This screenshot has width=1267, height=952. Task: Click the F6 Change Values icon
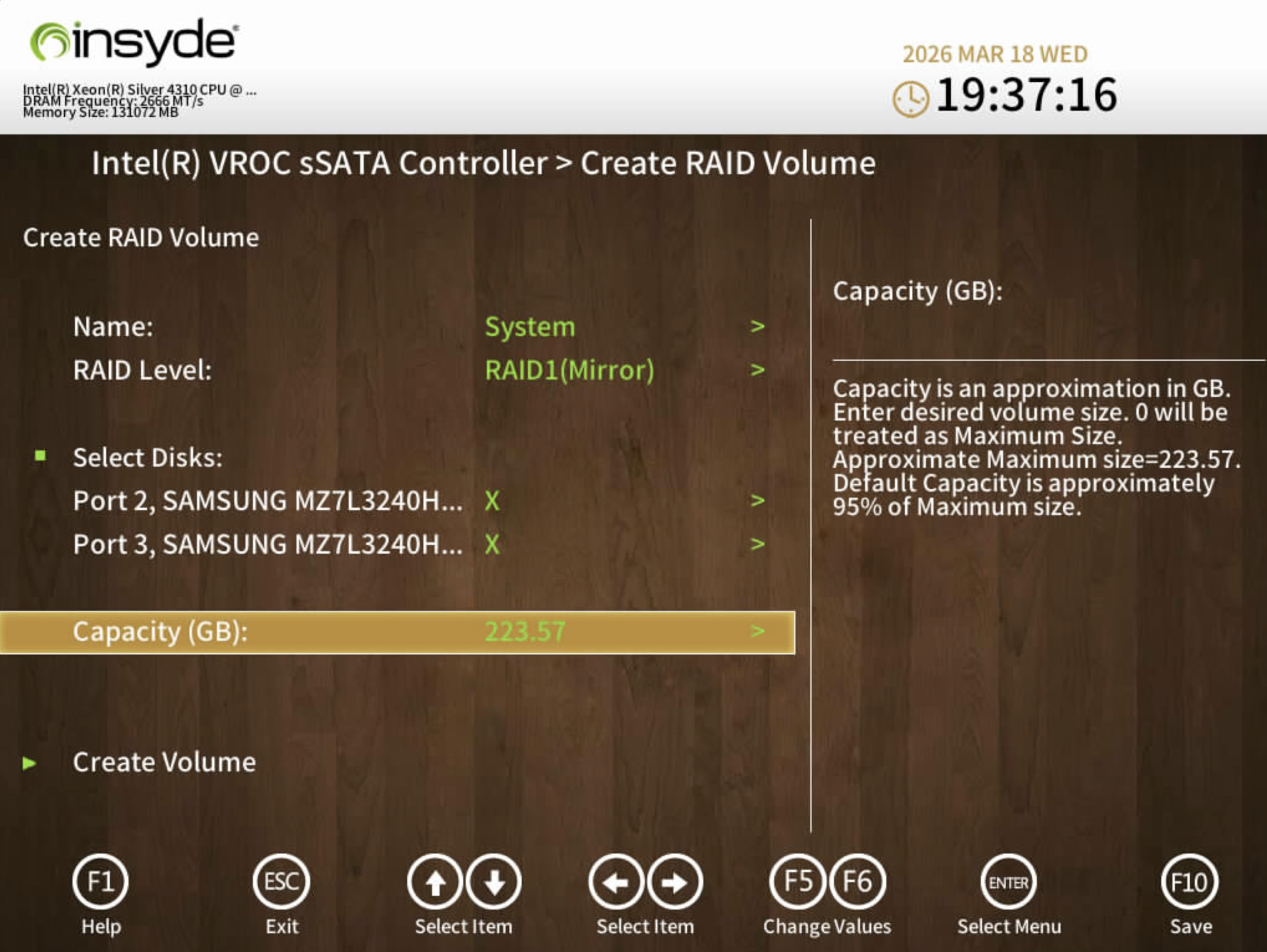tap(856, 882)
